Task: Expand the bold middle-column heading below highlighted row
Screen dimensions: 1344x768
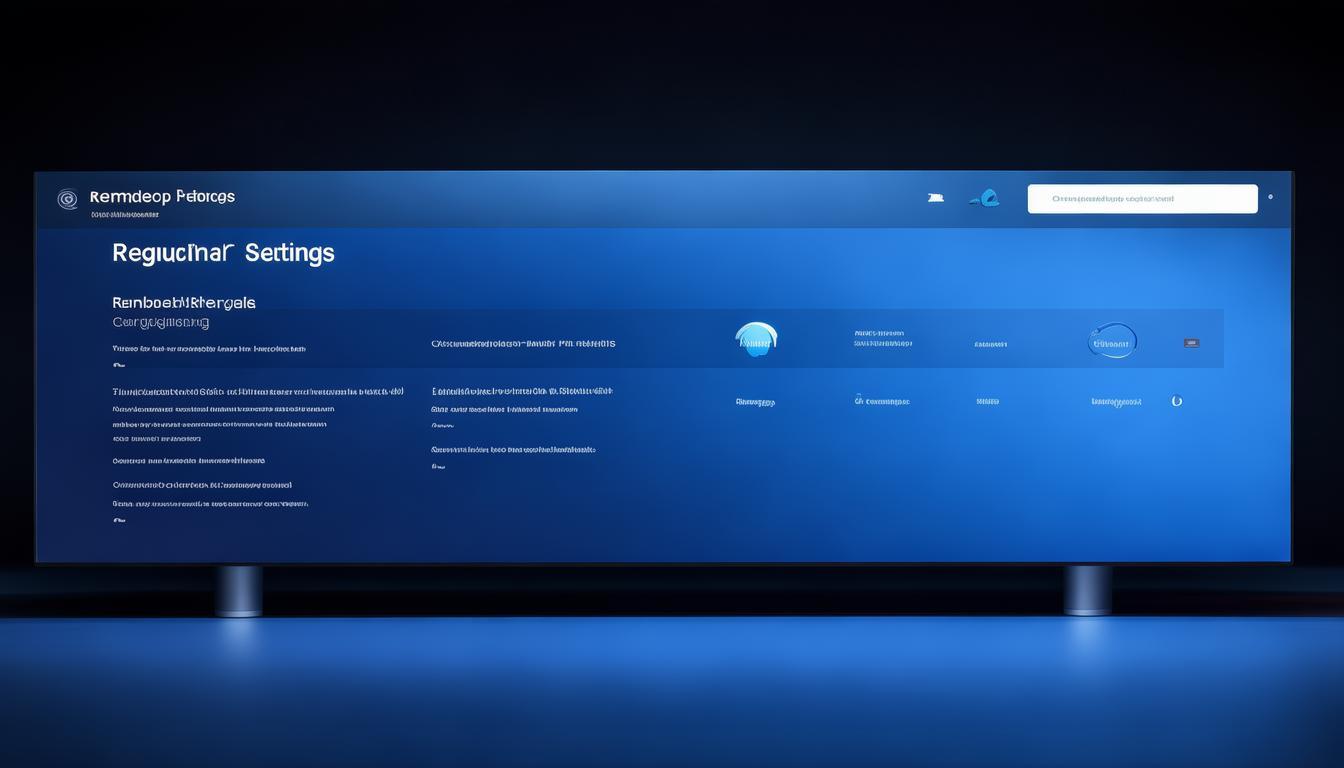Action: point(522,391)
